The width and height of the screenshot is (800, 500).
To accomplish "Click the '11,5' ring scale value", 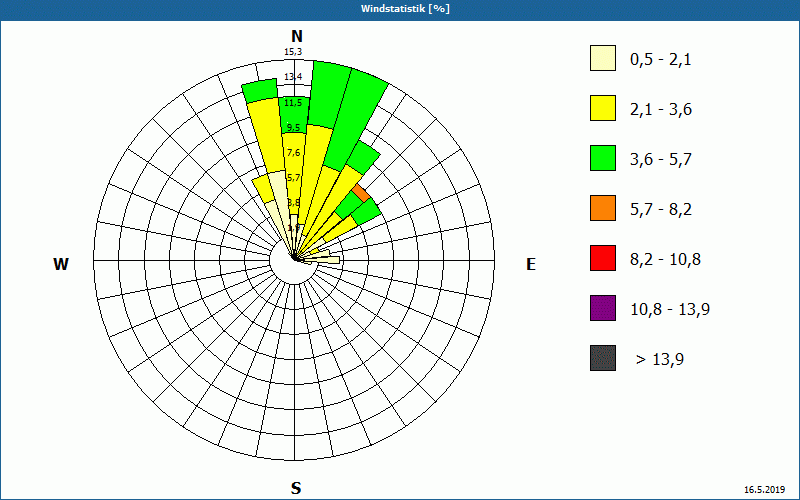I will [x=293, y=103].
